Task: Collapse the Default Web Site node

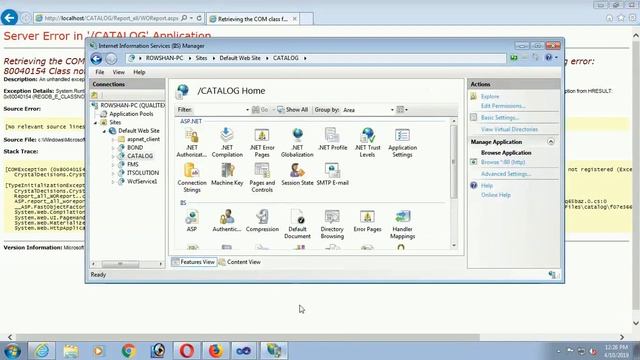Action: [x=104, y=131]
